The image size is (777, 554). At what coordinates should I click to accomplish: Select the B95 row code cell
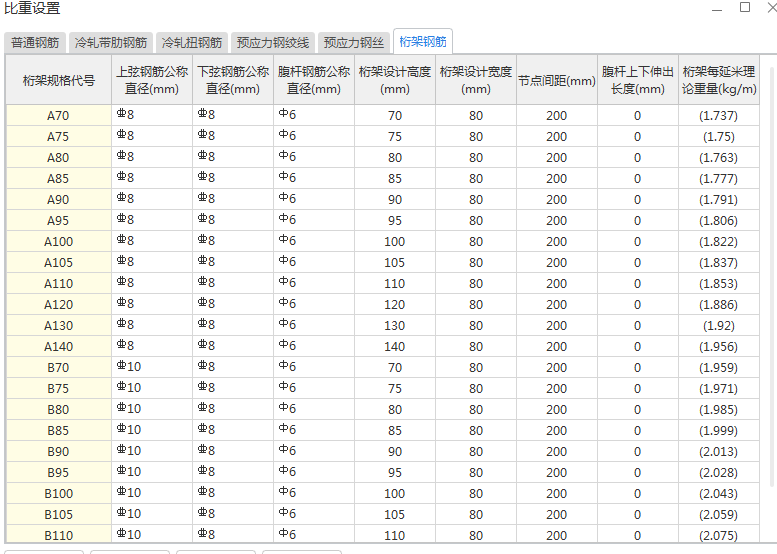[58, 472]
